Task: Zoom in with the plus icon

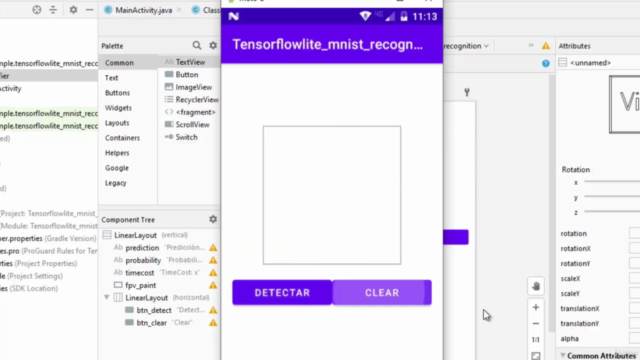Action: click(x=536, y=307)
